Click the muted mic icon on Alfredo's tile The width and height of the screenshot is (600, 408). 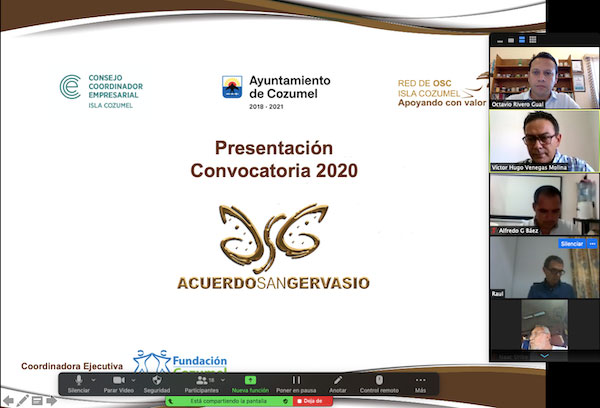coord(494,230)
